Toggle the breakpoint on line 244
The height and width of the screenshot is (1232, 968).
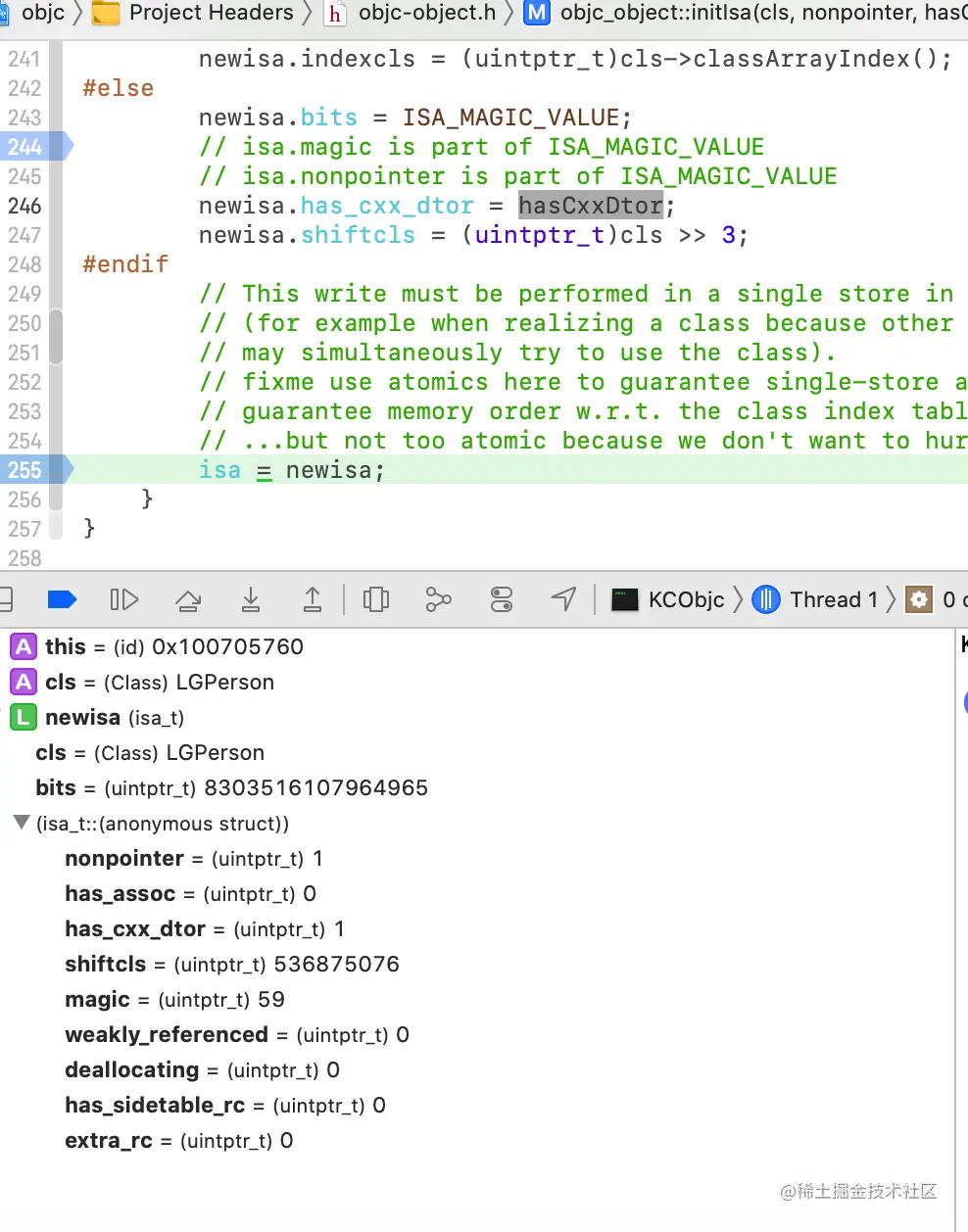point(35,147)
